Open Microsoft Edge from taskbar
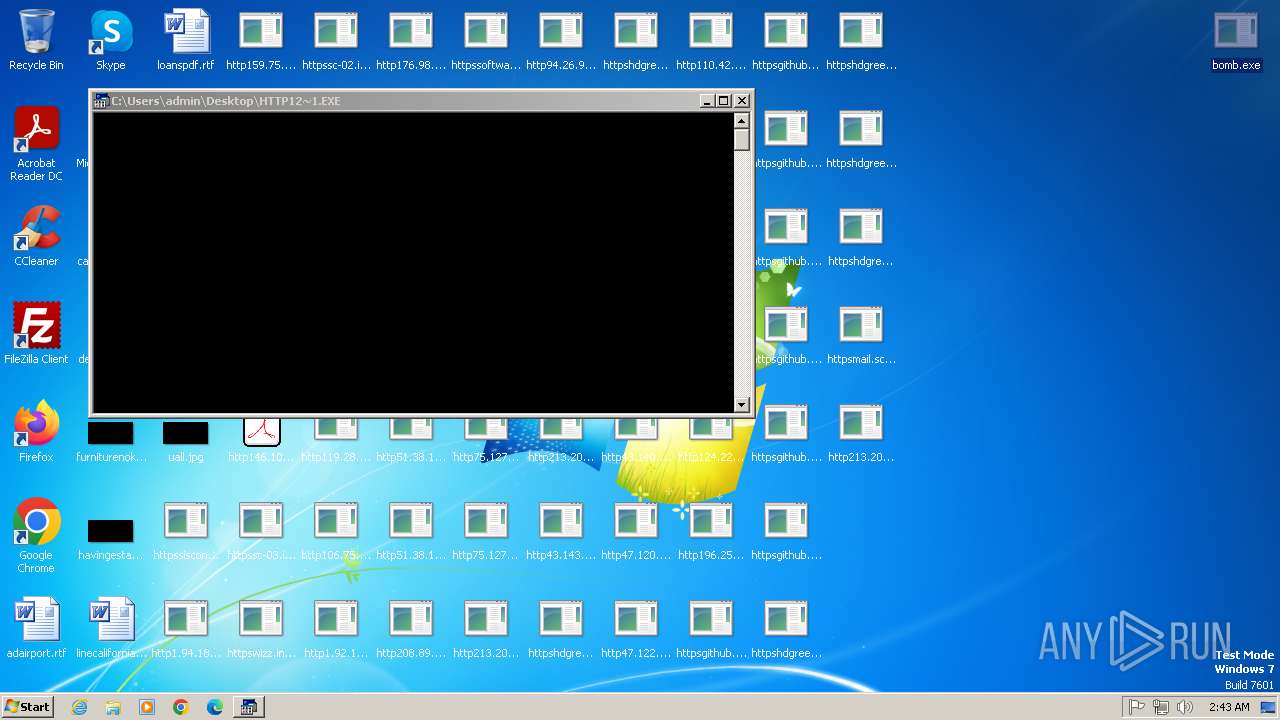 [x=215, y=707]
